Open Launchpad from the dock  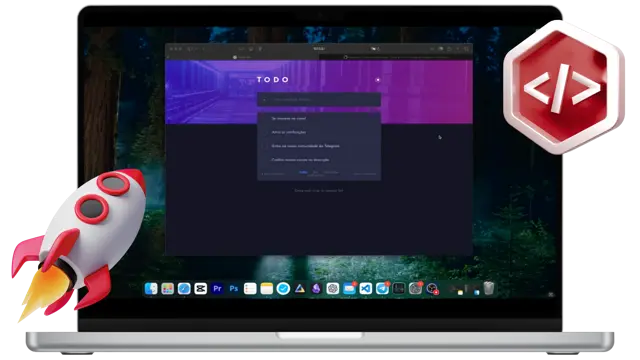(x=167, y=289)
